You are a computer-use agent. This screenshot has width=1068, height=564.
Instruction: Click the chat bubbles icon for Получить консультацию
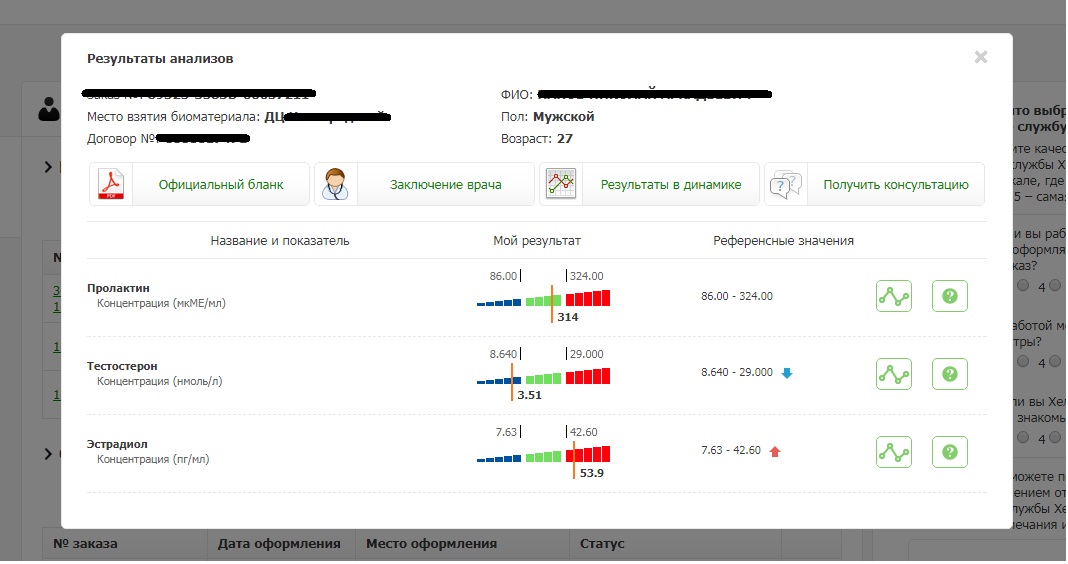coord(786,185)
